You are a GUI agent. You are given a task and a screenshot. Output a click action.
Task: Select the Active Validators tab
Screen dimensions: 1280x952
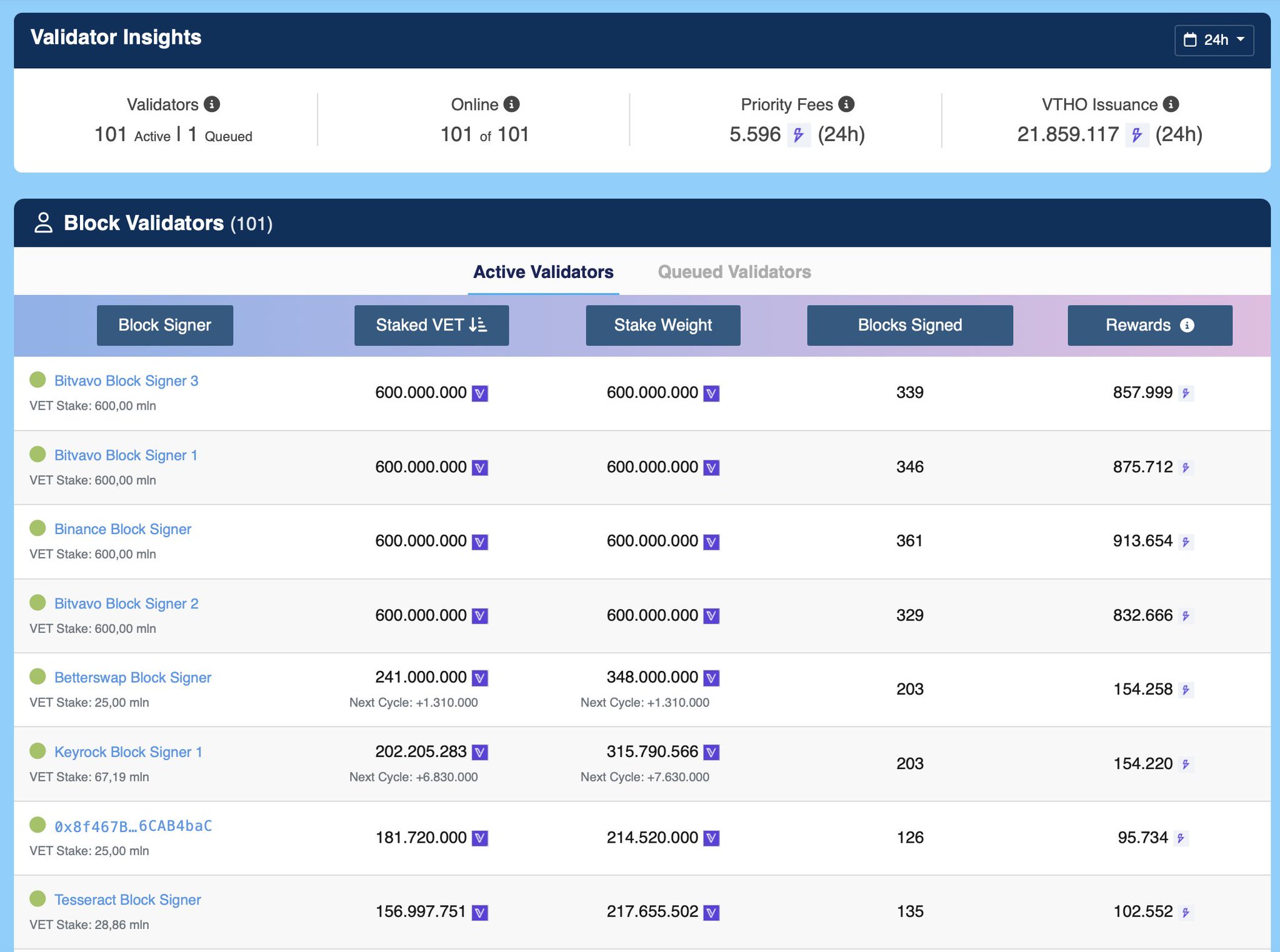click(543, 272)
